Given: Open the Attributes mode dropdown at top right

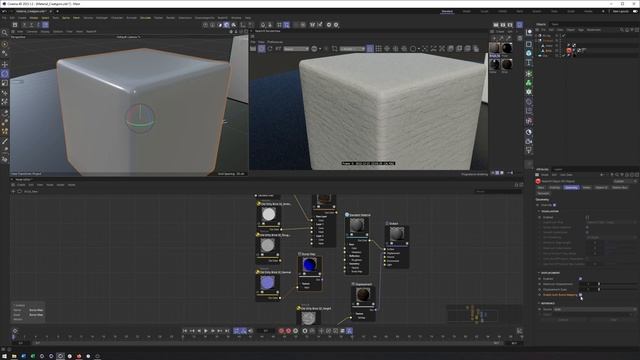Looking at the screenshot, I should [x=624, y=181].
